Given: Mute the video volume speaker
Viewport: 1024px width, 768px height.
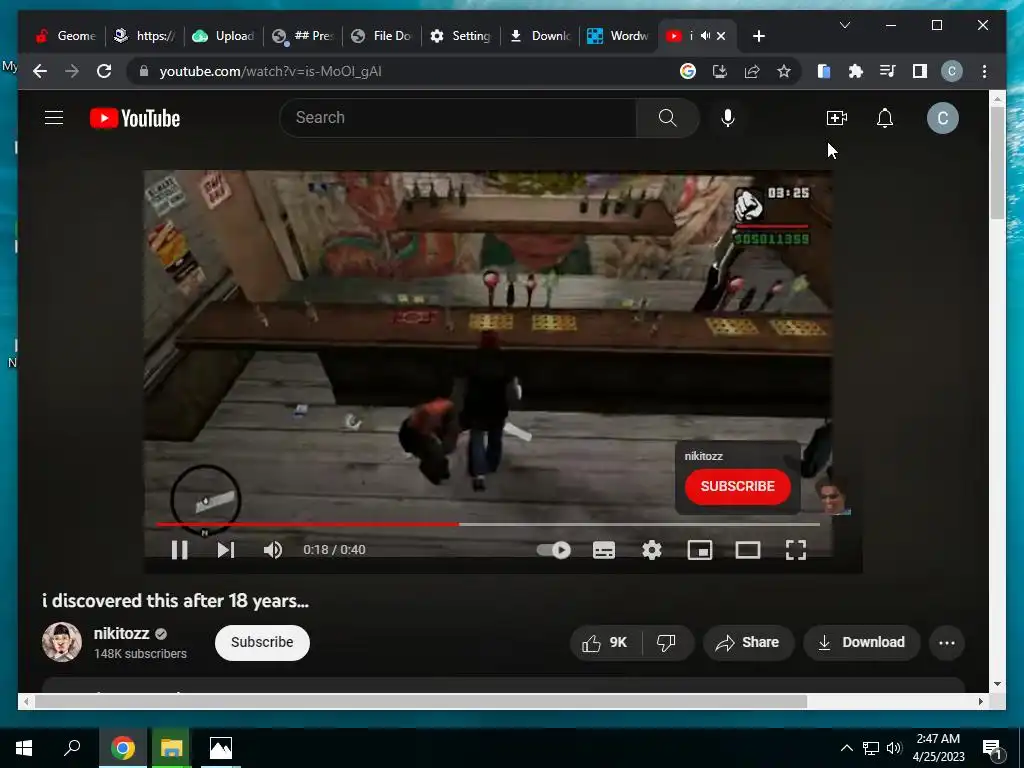Looking at the screenshot, I should pos(273,550).
